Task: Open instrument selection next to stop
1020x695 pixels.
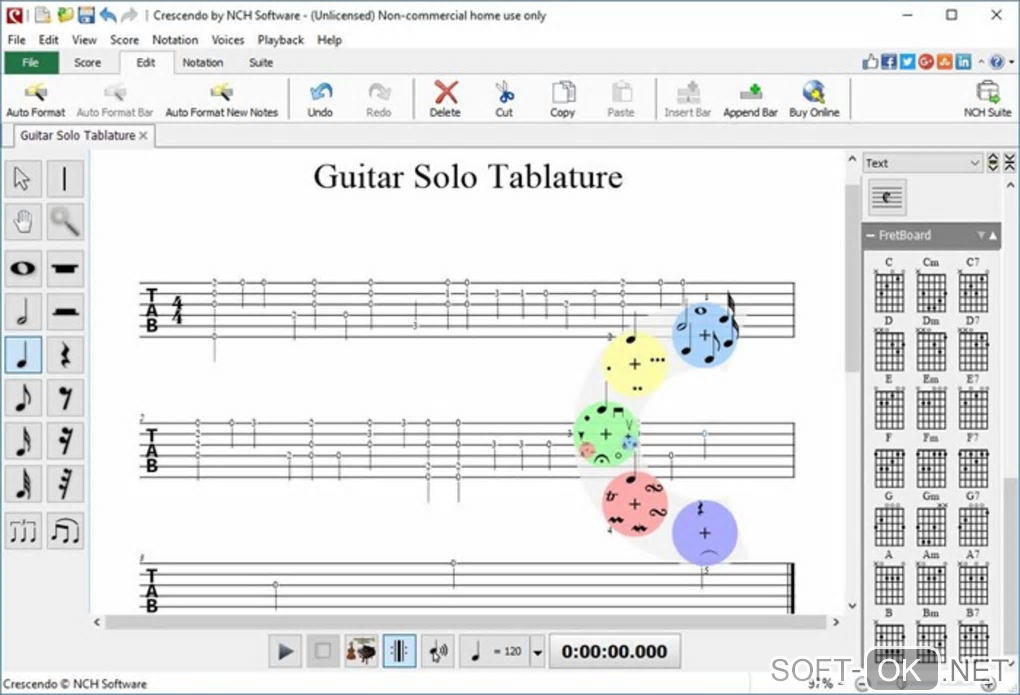Action: point(361,651)
